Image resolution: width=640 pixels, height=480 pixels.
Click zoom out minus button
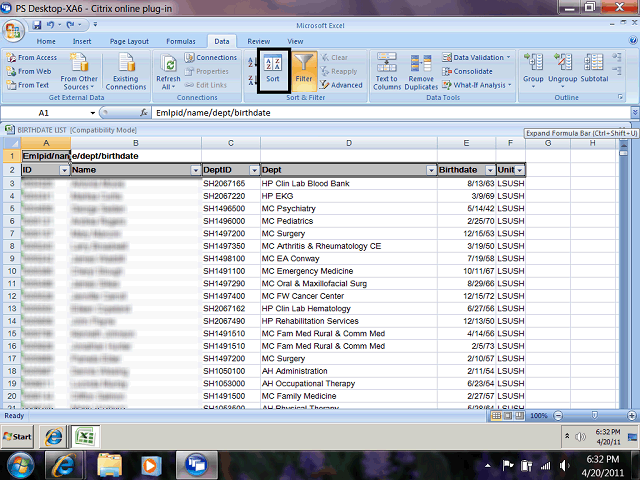[x=558, y=416]
